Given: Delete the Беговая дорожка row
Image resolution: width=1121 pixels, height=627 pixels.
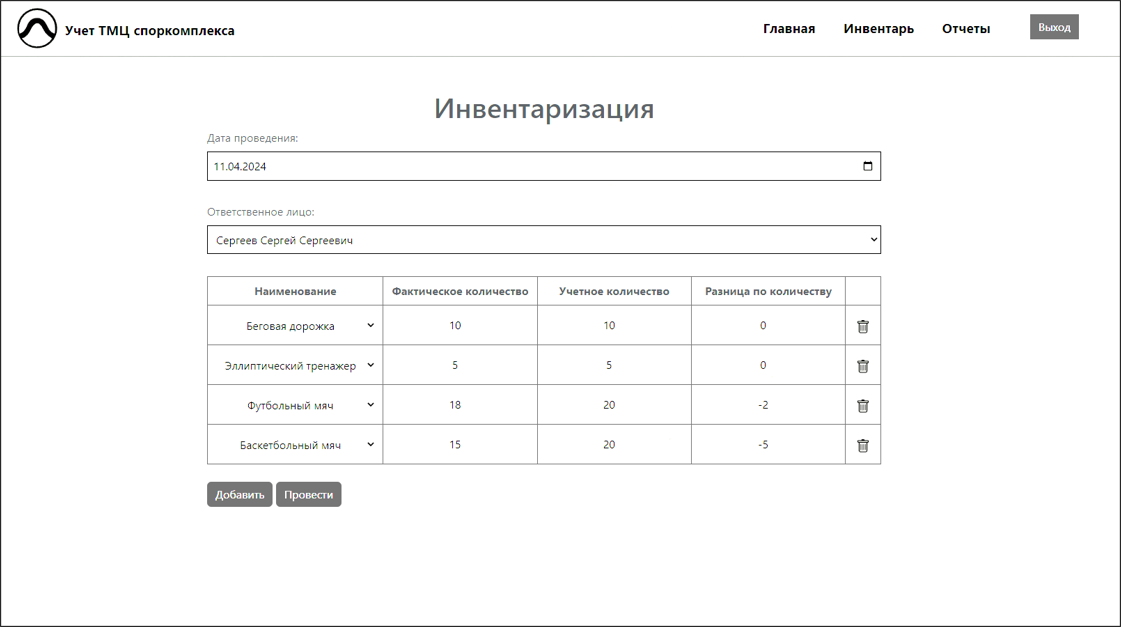Looking at the screenshot, I should [x=863, y=326].
